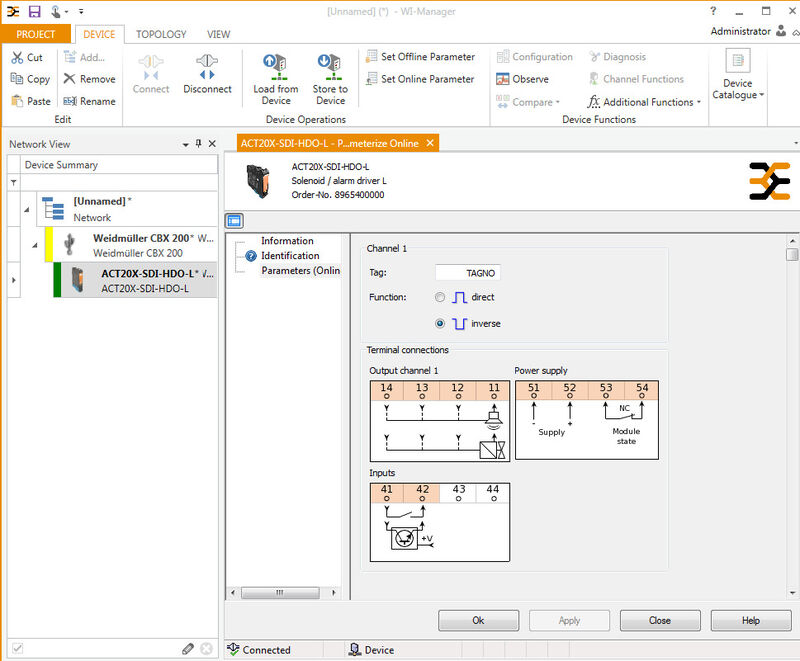Collapse the Unnamed Network tree node
Image resolution: width=800 pixels, height=661 pixels.
pyautogui.click(x=26, y=208)
